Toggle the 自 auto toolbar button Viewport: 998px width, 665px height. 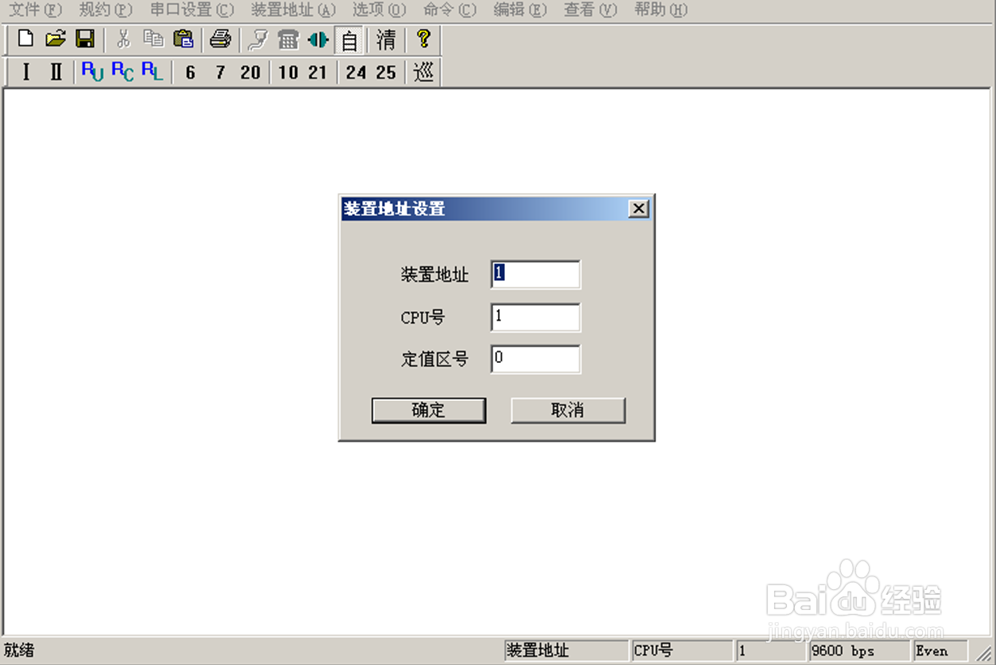349,40
